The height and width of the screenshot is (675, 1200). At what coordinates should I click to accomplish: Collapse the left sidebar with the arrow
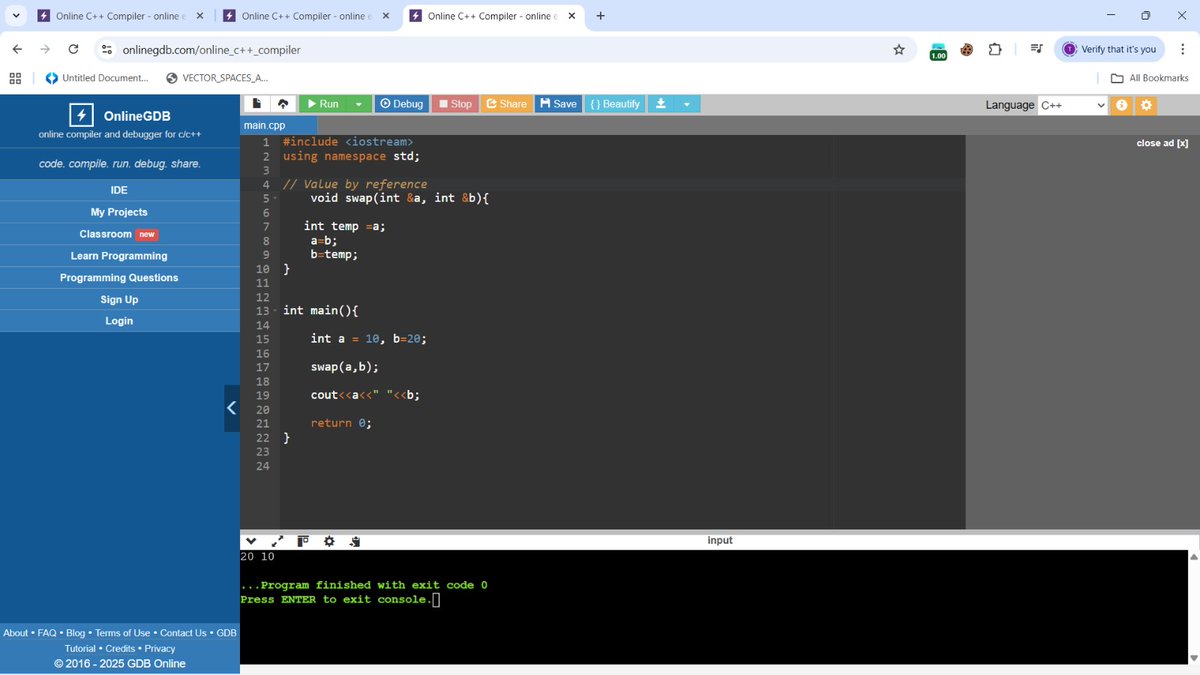click(230, 408)
